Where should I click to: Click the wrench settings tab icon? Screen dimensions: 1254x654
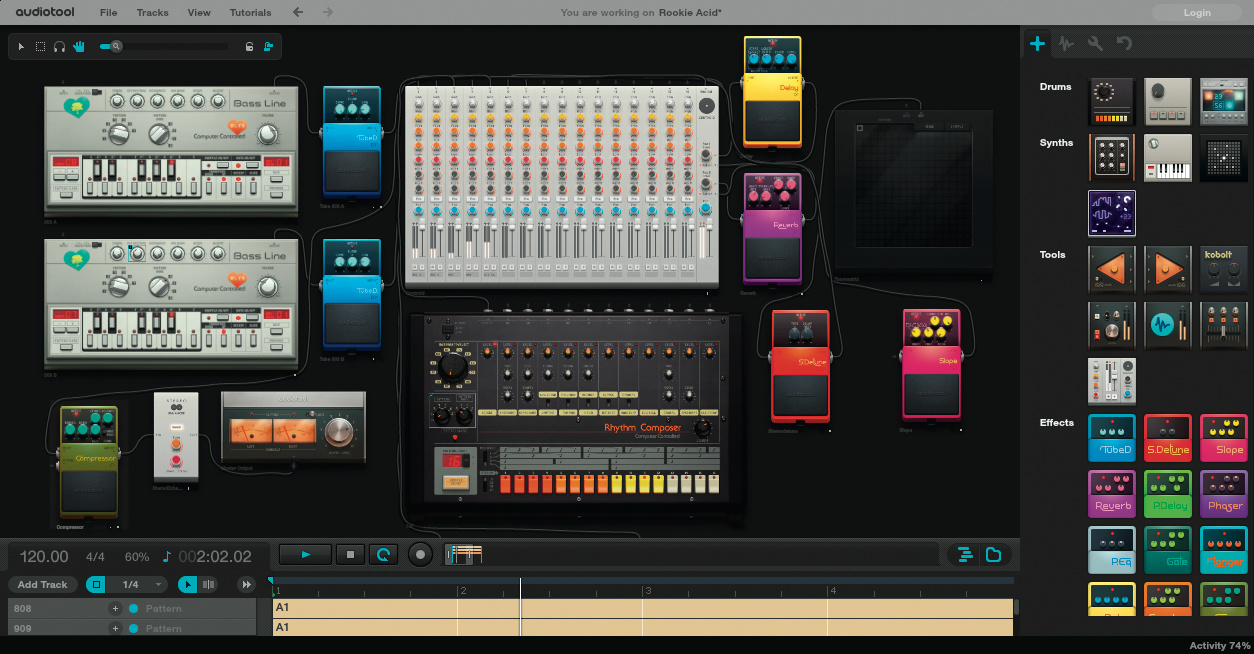1095,43
